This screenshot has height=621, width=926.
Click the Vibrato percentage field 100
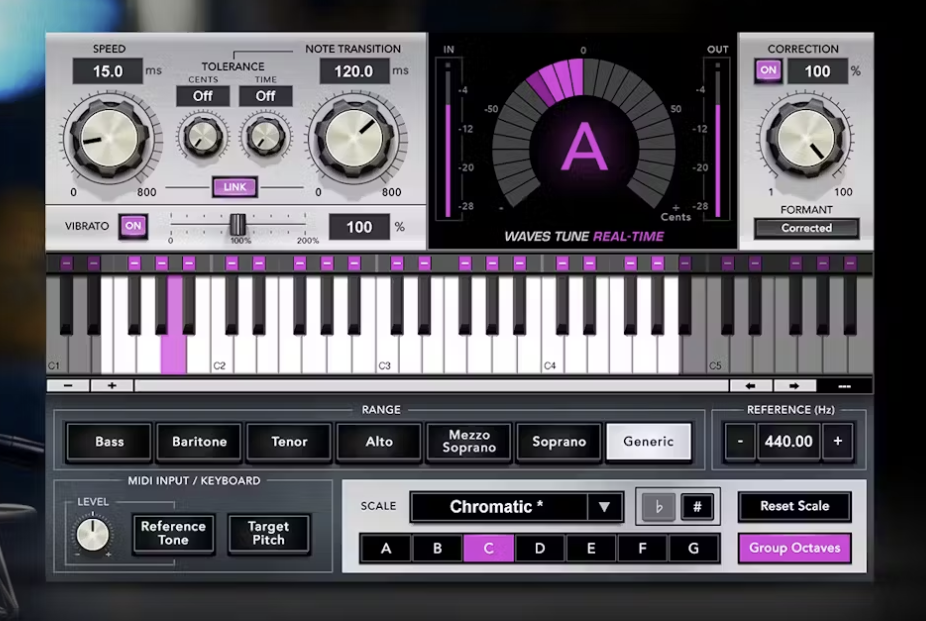[x=359, y=227]
